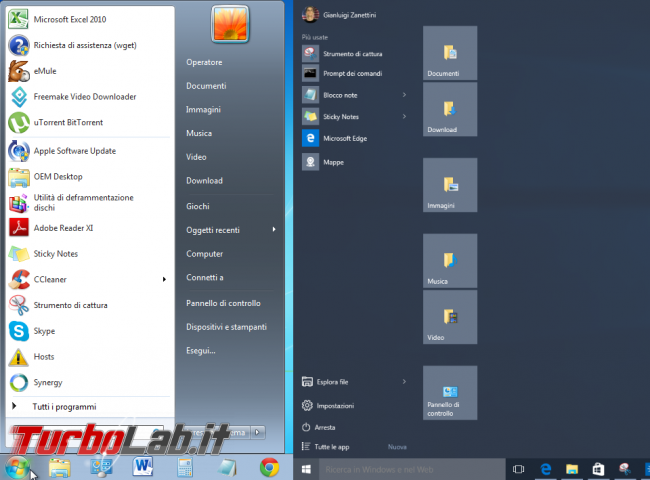Open Giochi from the start menu
Screen dimensions: 650x480
[198, 206]
